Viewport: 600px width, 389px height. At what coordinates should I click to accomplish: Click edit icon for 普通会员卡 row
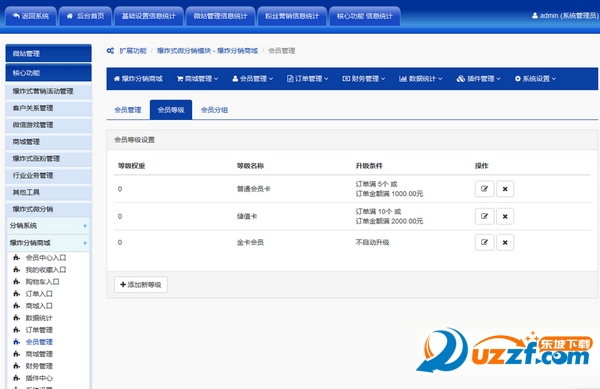click(484, 189)
